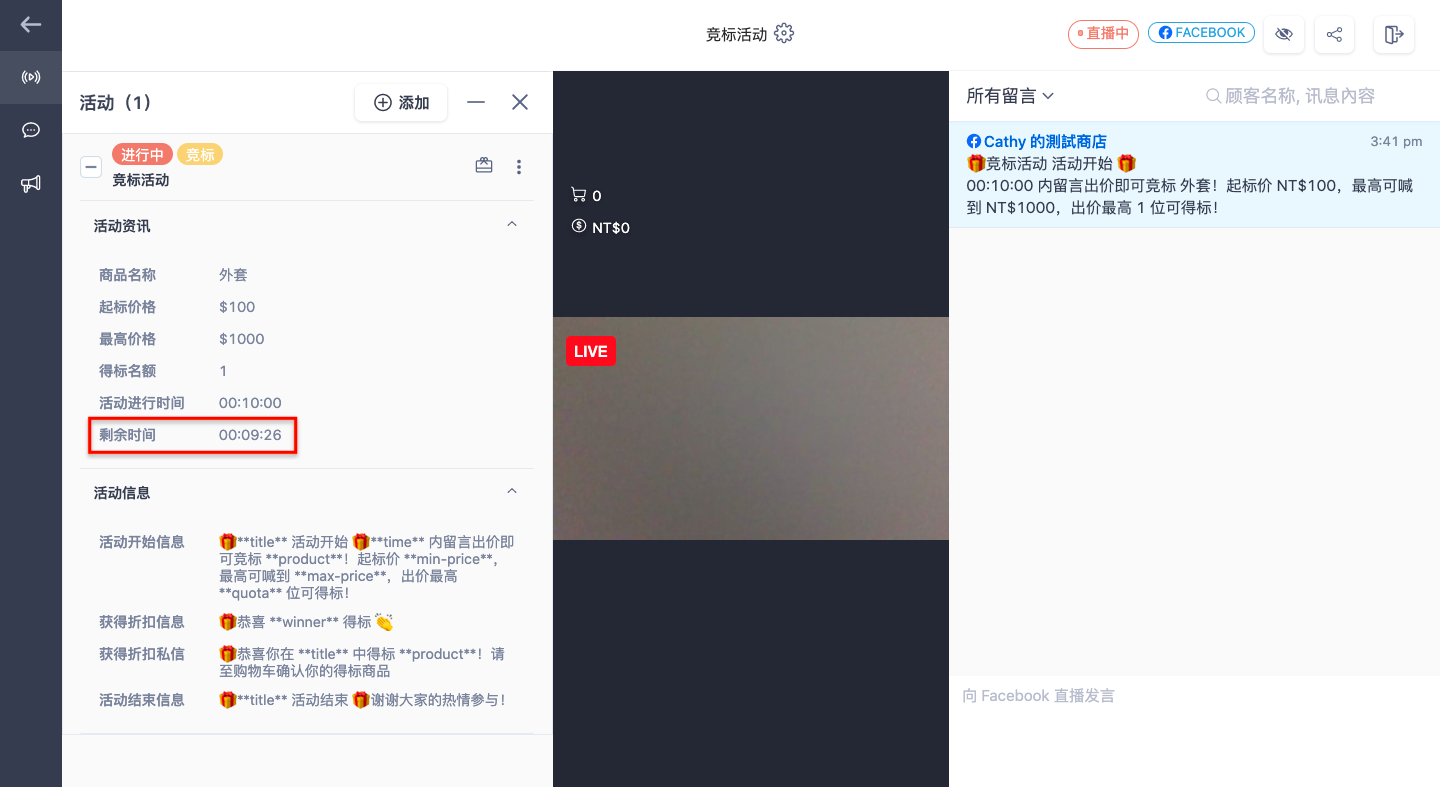Click the yellow 竞标 tag
The height and width of the screenshot is (787, 1440).
coord(200,155)
